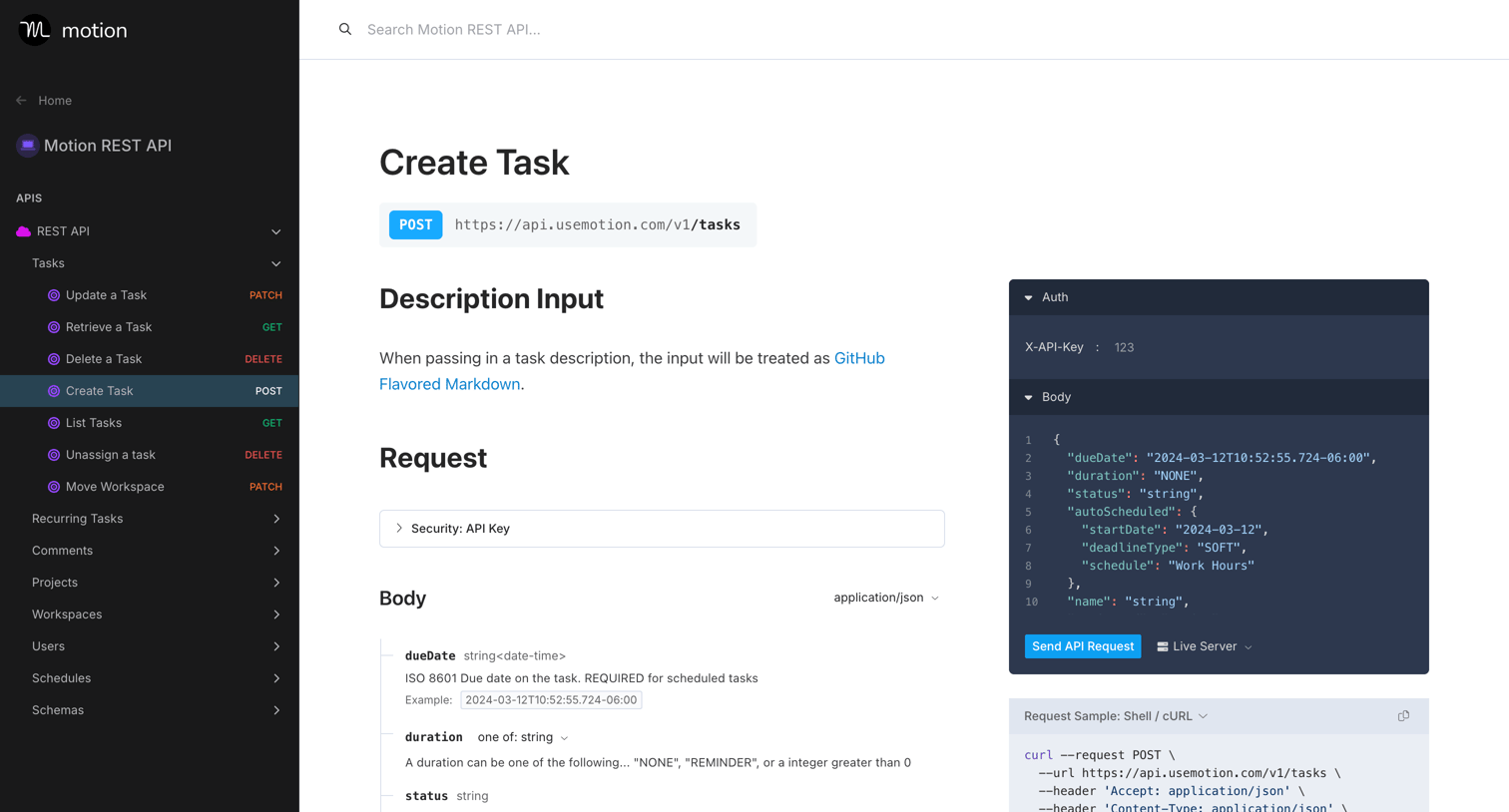Click the status field name

[x=426, y=796]
